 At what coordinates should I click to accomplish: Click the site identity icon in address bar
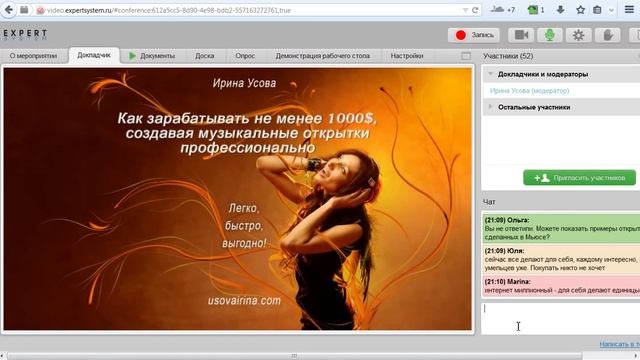coord(40,11)
